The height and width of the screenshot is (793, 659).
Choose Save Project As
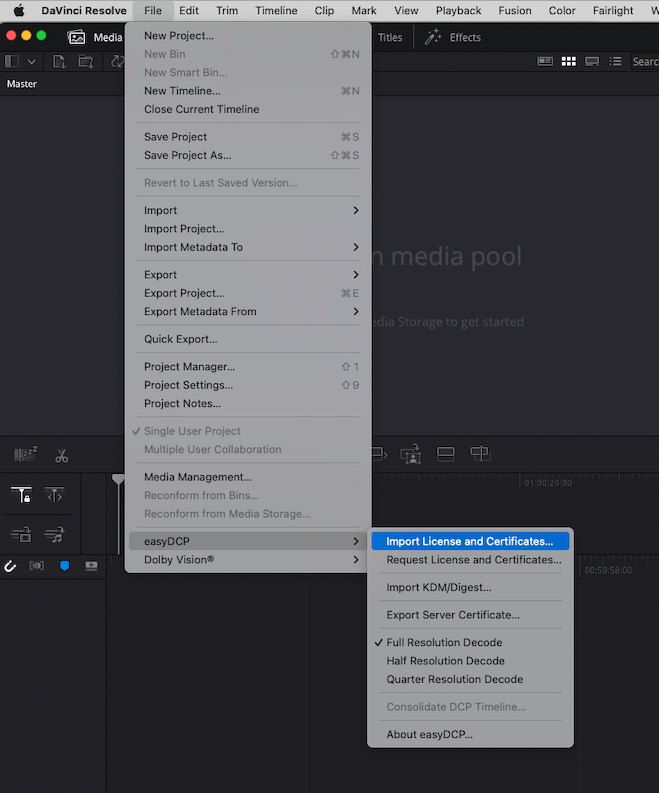tap(248, 155)
